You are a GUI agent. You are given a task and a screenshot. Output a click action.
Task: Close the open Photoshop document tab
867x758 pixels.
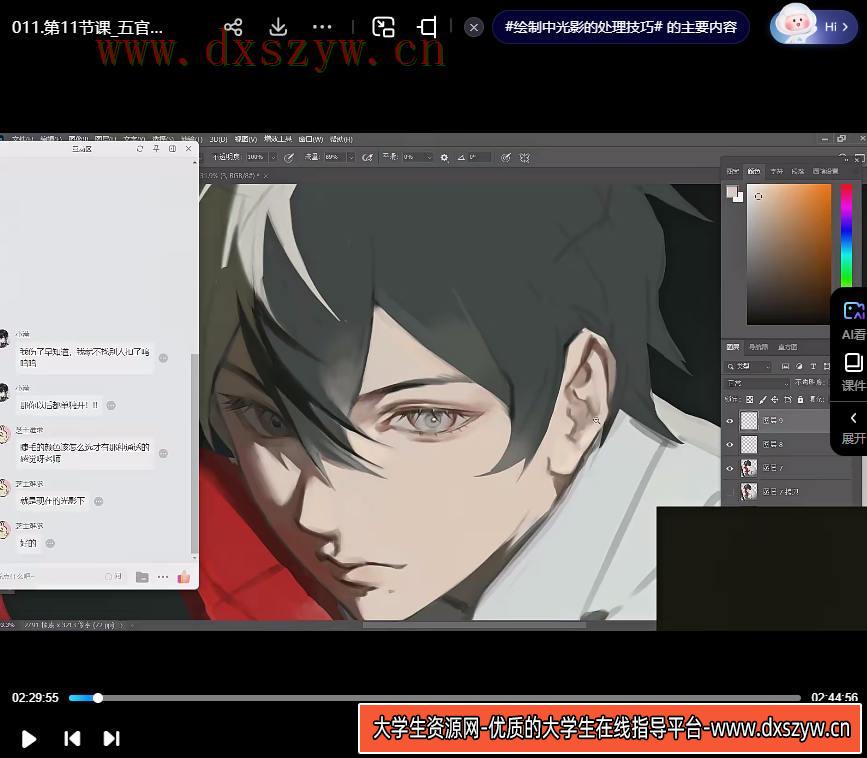click(x=266, y=176)
